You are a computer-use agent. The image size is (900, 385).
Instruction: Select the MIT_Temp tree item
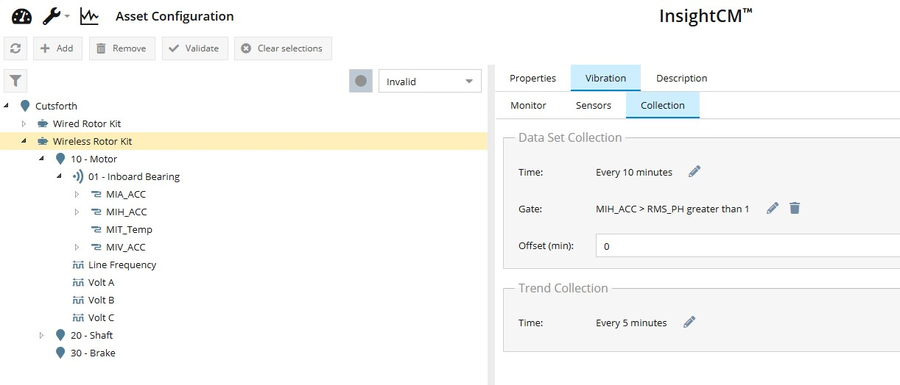point(129,230)
